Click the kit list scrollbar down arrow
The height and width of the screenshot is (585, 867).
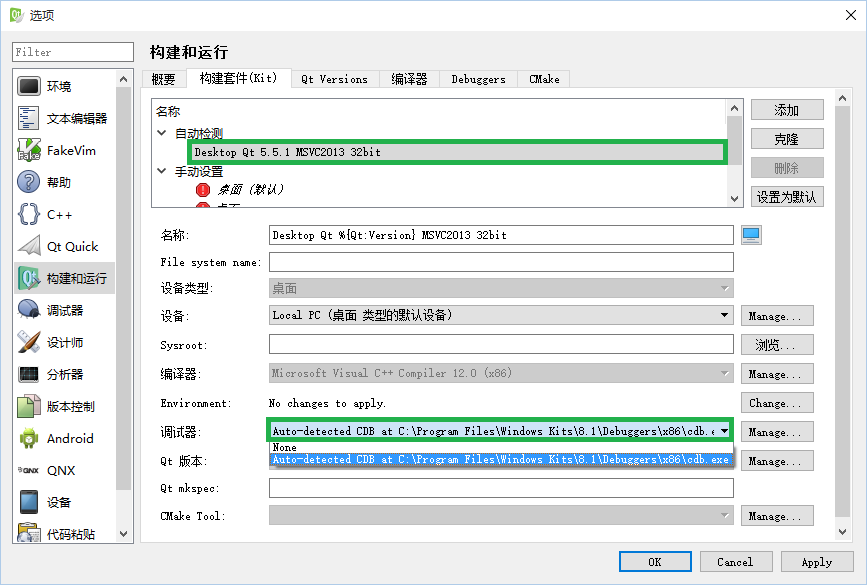[x=734, y=199]
